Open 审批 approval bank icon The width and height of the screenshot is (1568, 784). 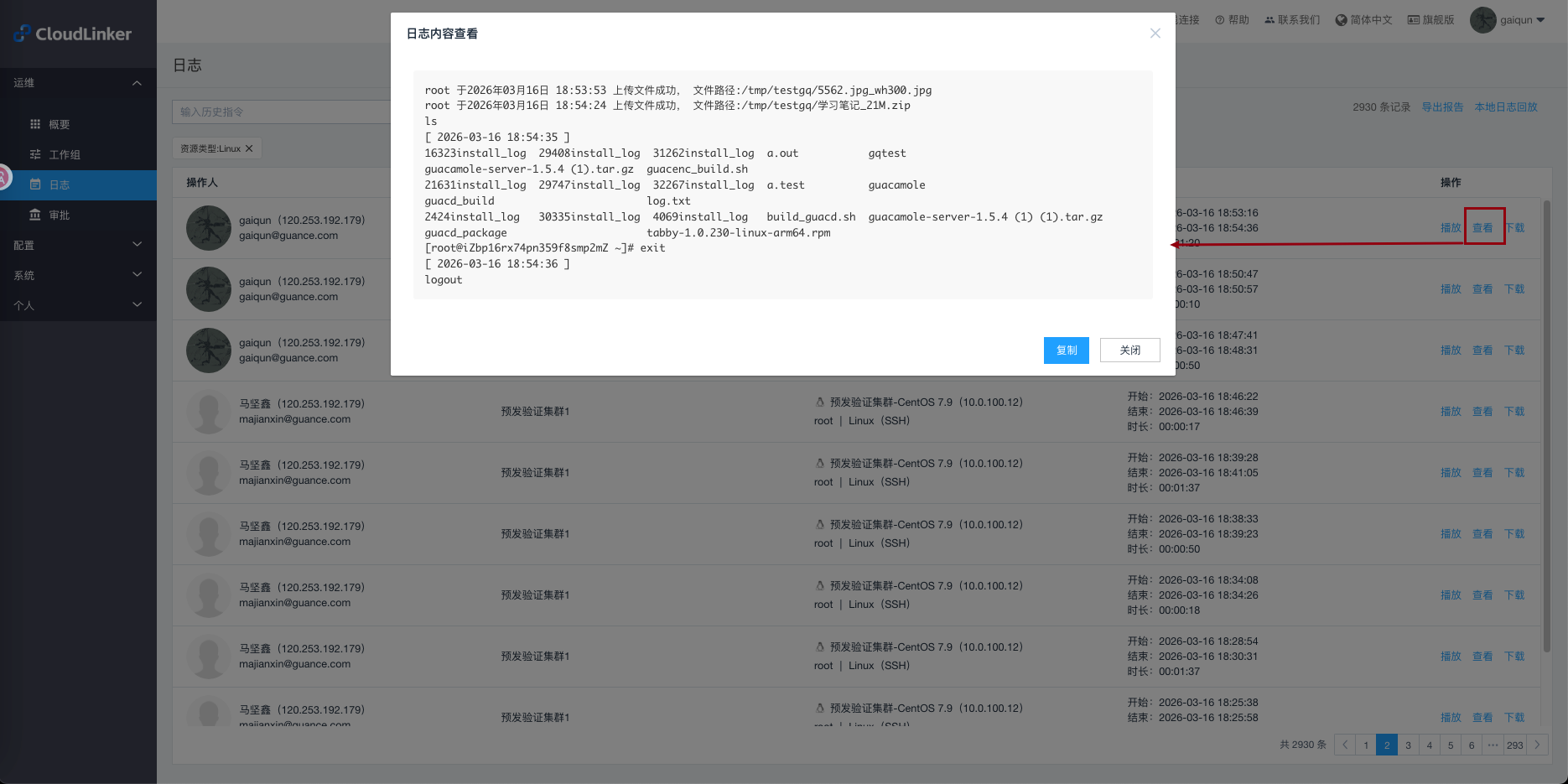tap(35, 215)
